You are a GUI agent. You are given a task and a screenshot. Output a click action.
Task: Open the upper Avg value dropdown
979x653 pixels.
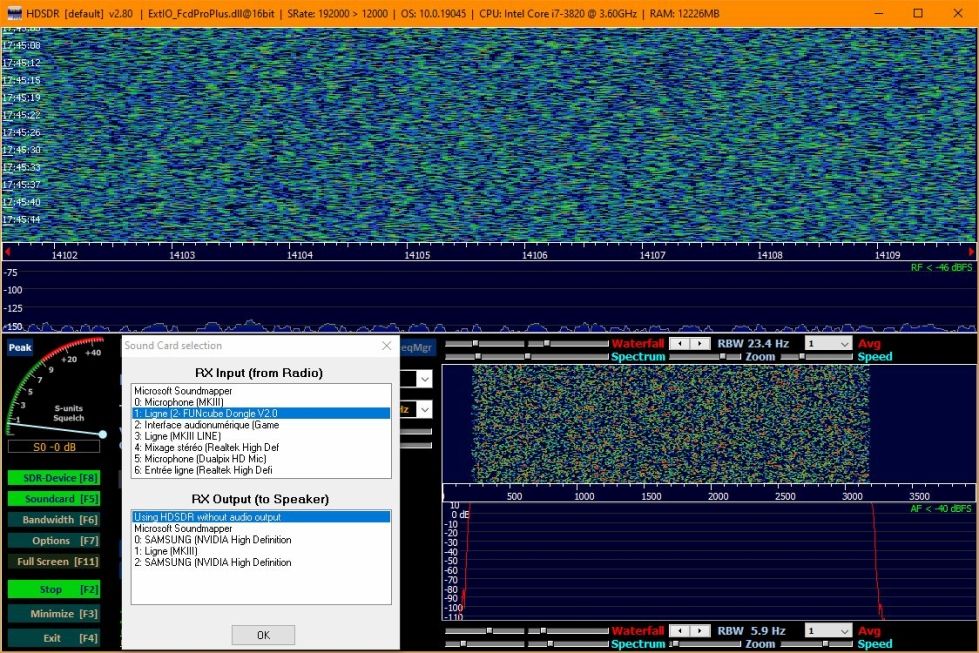click(843, 344)
